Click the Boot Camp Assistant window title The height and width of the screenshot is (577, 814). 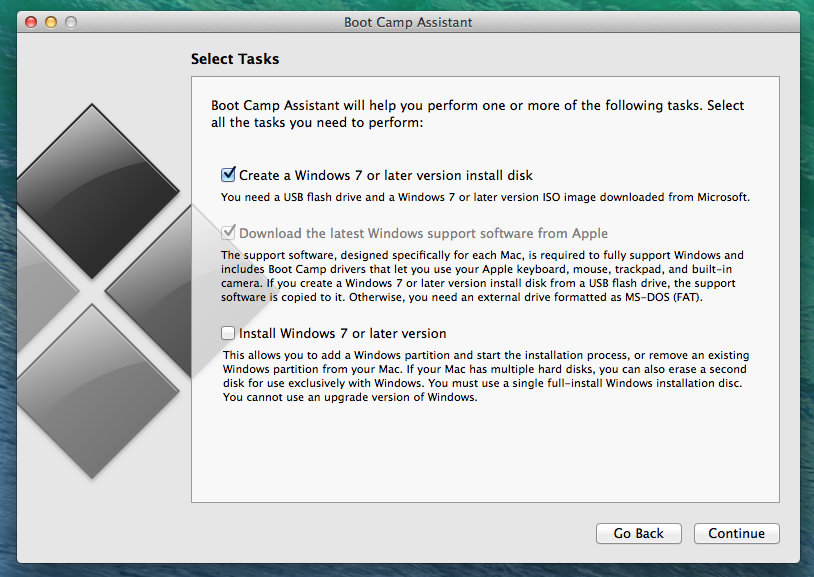tap(408, 22)
